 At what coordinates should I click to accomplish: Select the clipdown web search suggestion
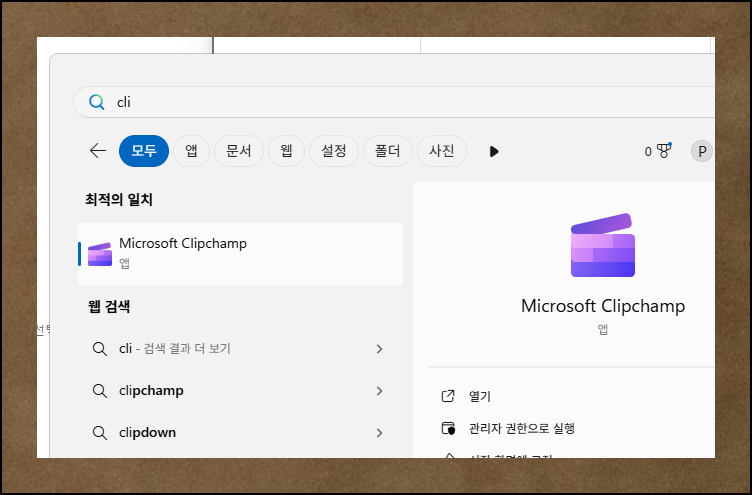click(240, 432)
